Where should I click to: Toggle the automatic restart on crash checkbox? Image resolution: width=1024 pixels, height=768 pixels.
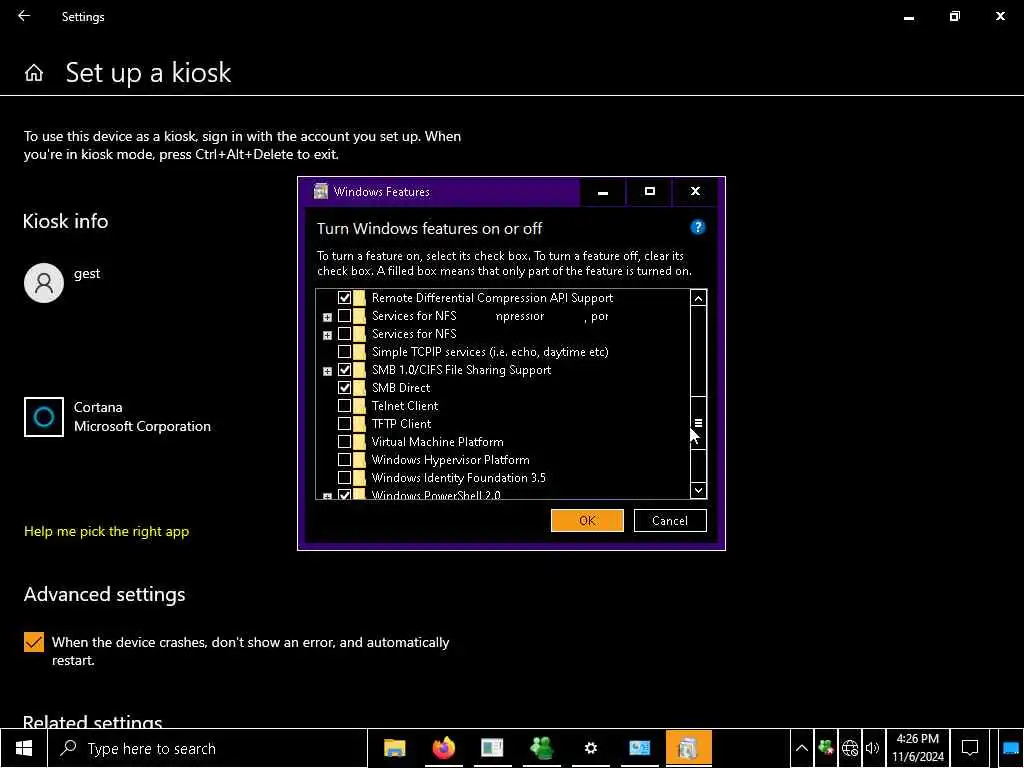(34, 642)
